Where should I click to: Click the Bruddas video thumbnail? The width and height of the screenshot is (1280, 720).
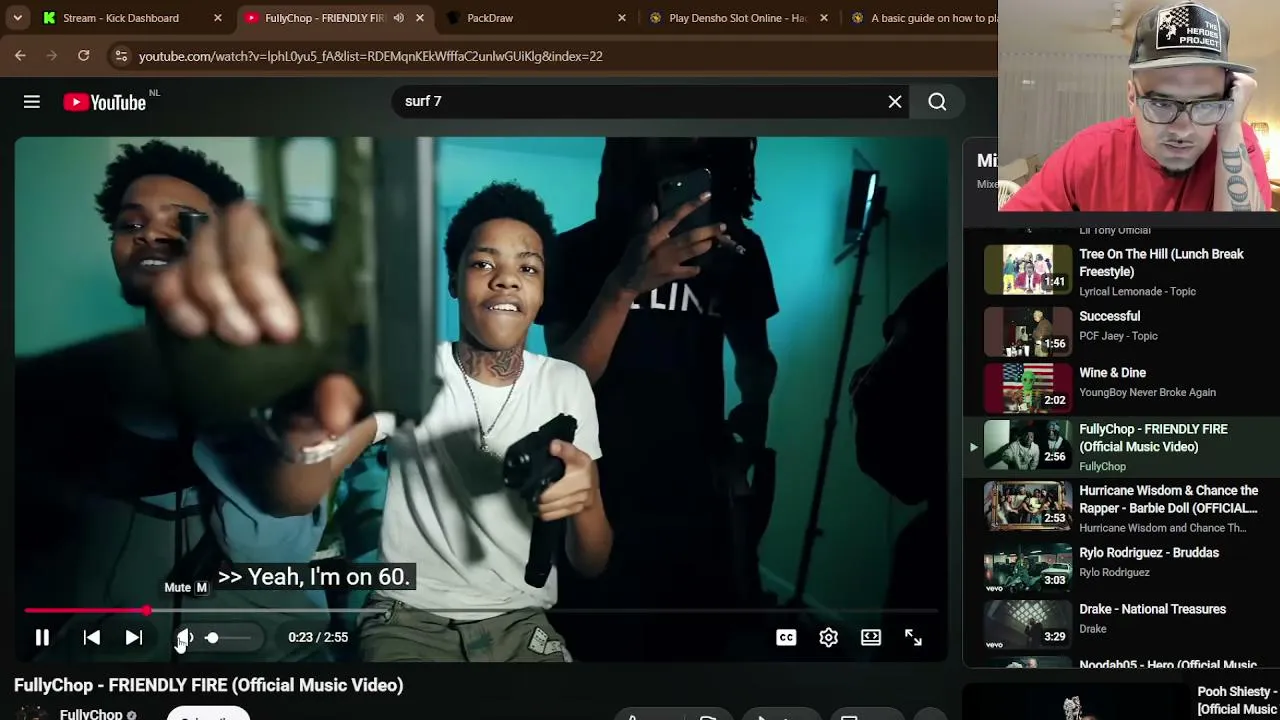coord(1027,568)
